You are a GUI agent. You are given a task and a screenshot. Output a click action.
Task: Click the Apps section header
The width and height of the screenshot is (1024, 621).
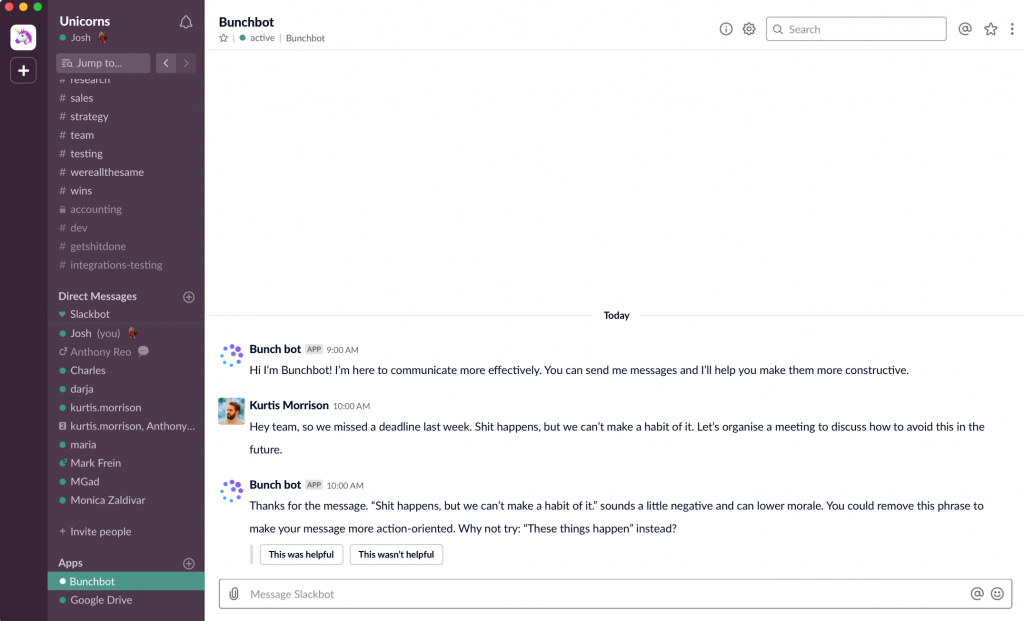pos(71,563)
